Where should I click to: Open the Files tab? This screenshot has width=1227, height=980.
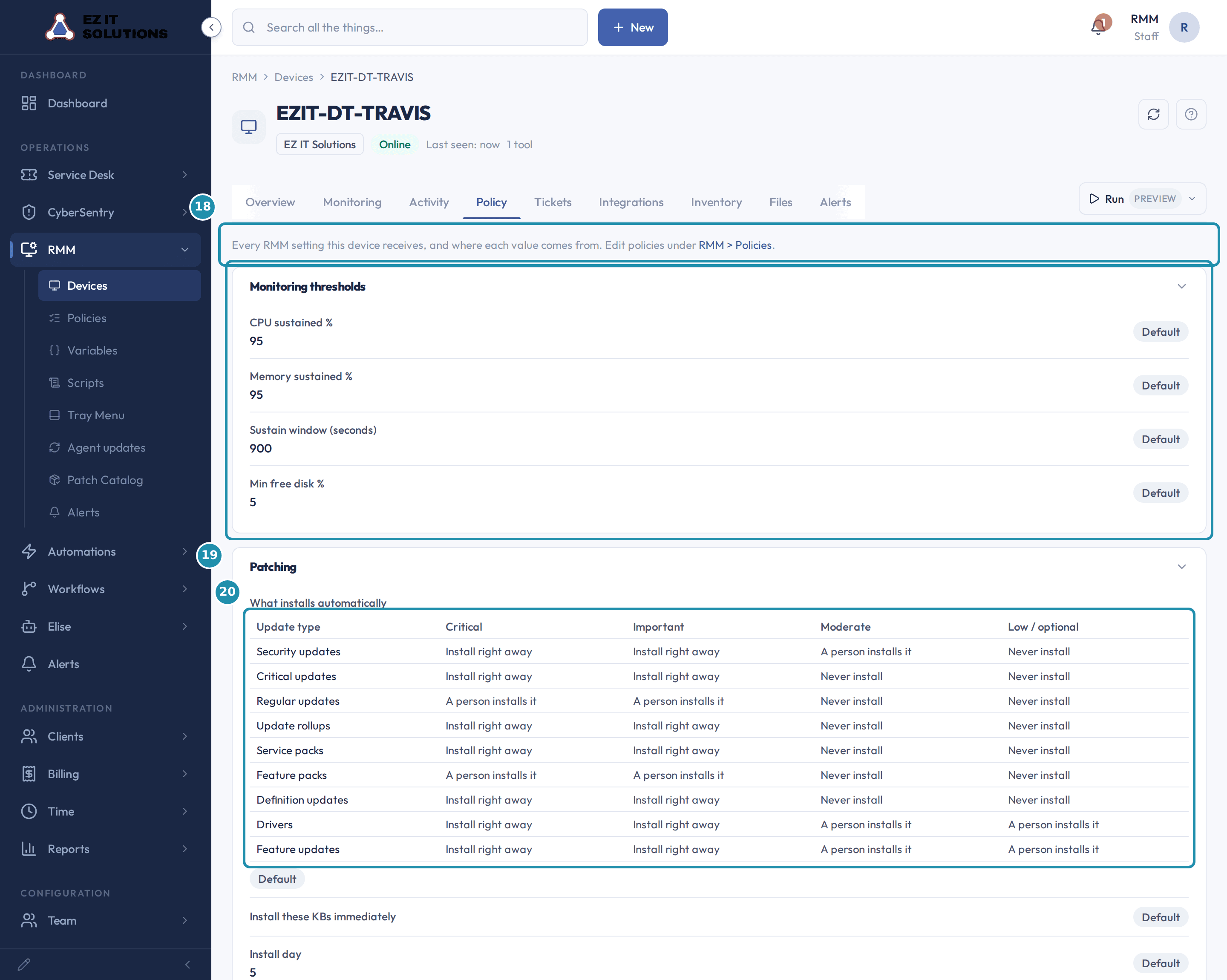coord(780,202)
